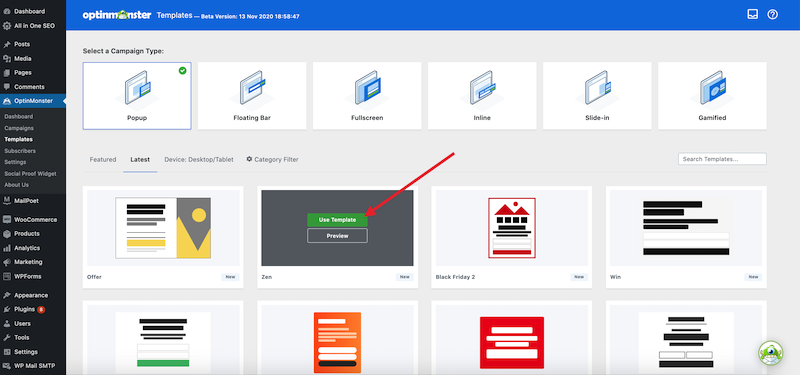Click the green monster chat widget icon

770,353
